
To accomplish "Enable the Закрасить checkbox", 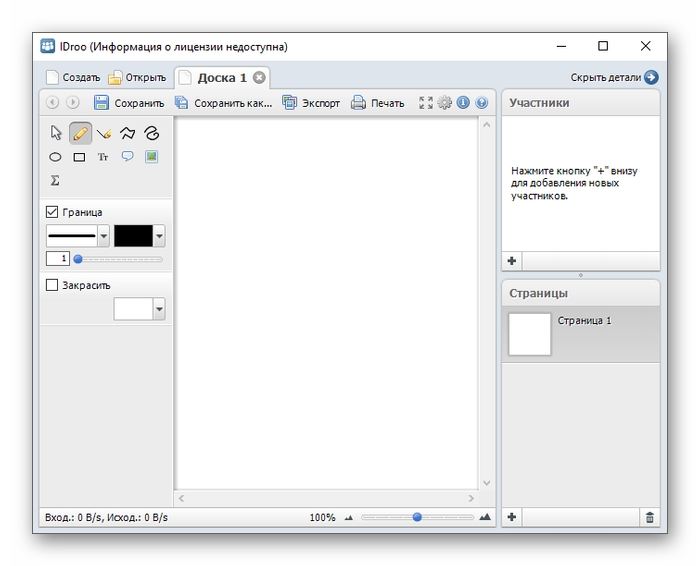I will 52,285.
